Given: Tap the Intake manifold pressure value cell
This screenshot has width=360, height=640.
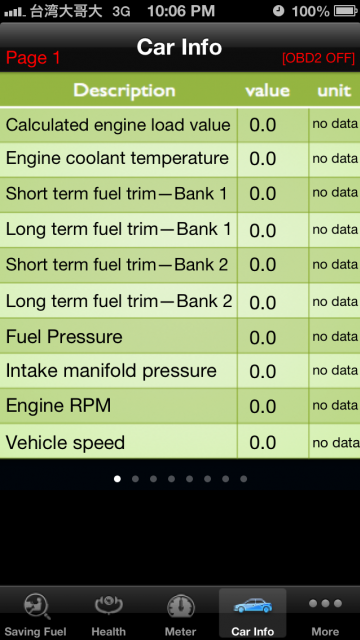Looking at the screenshot, I should point(273,371).
